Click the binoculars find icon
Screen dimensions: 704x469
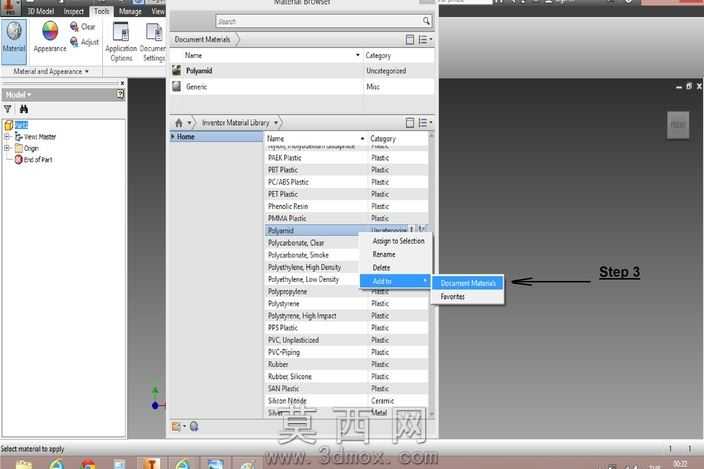click(23, 109)
